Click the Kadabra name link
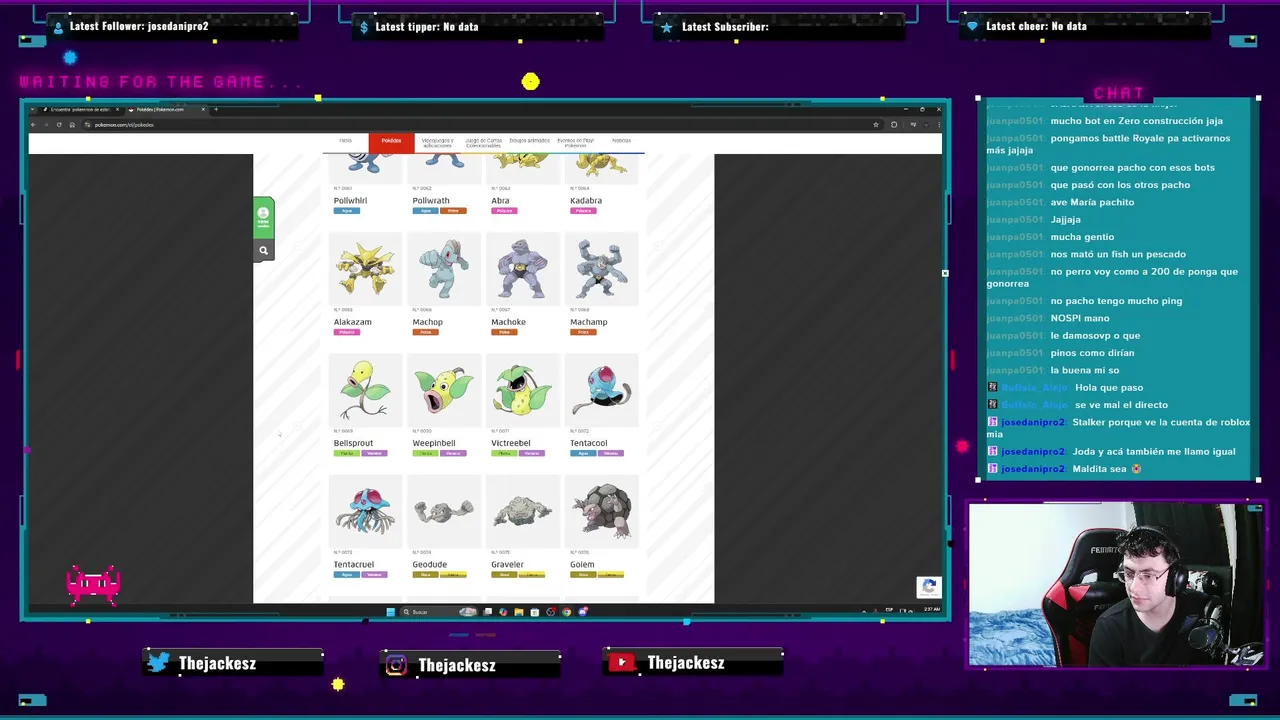This screenshot has width=1280, height=720. [586, 201]
